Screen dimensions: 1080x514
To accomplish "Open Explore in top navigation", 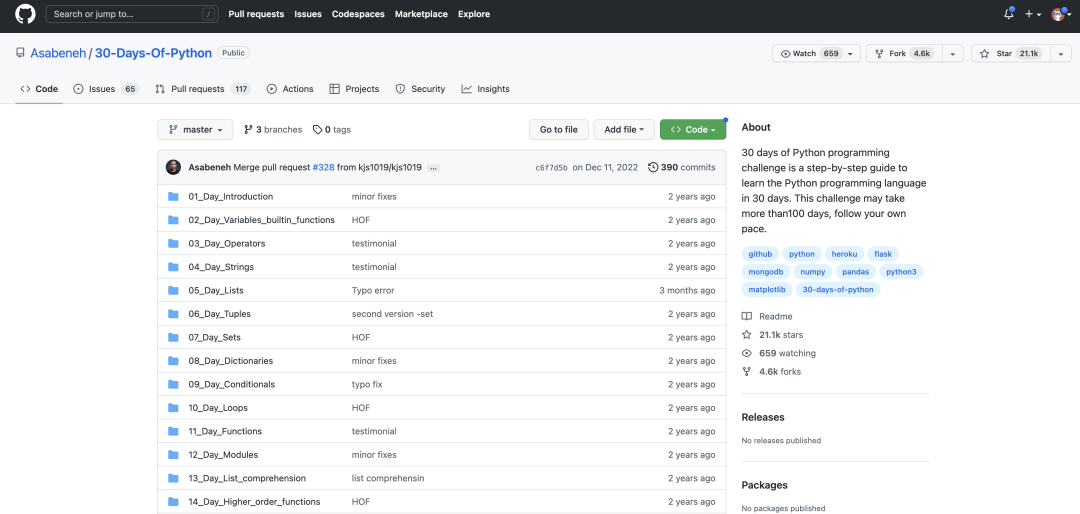I will pyautogui.click(x=474, y=14).
